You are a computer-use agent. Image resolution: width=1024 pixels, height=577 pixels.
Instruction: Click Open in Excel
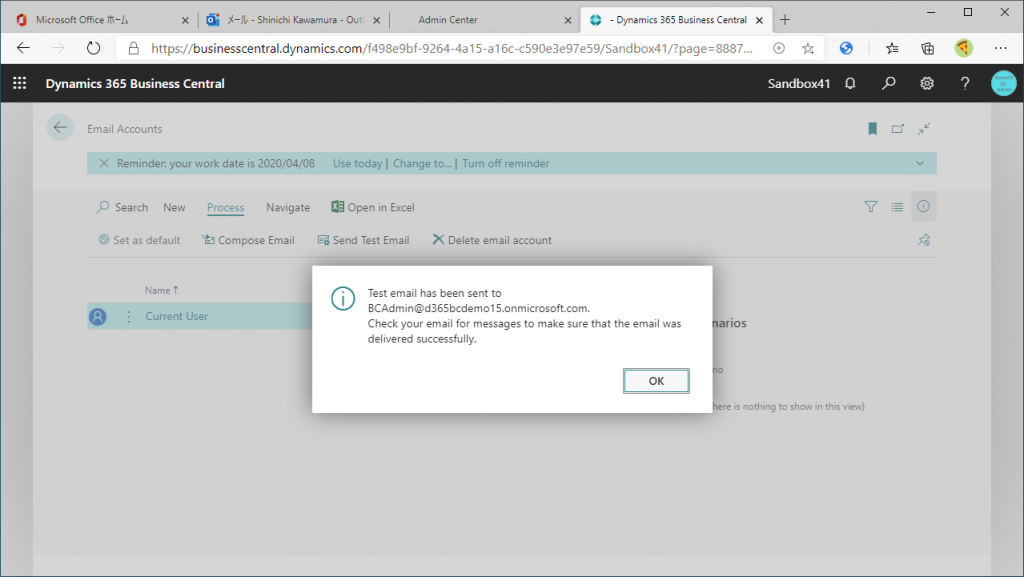coord(373,207)
